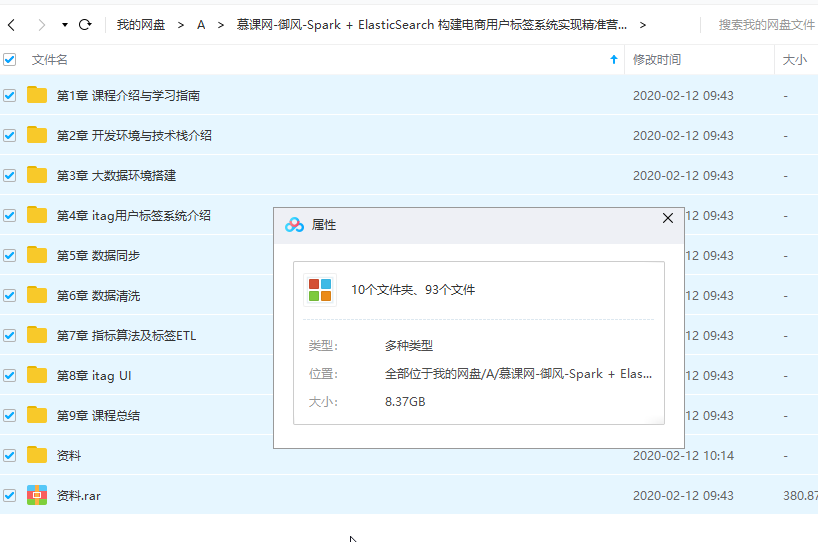The width and height of the screenshot is (818, 542).
Task: Focus the 搜索我的网盘文件 search field
Action: click(x=766, y=25)
